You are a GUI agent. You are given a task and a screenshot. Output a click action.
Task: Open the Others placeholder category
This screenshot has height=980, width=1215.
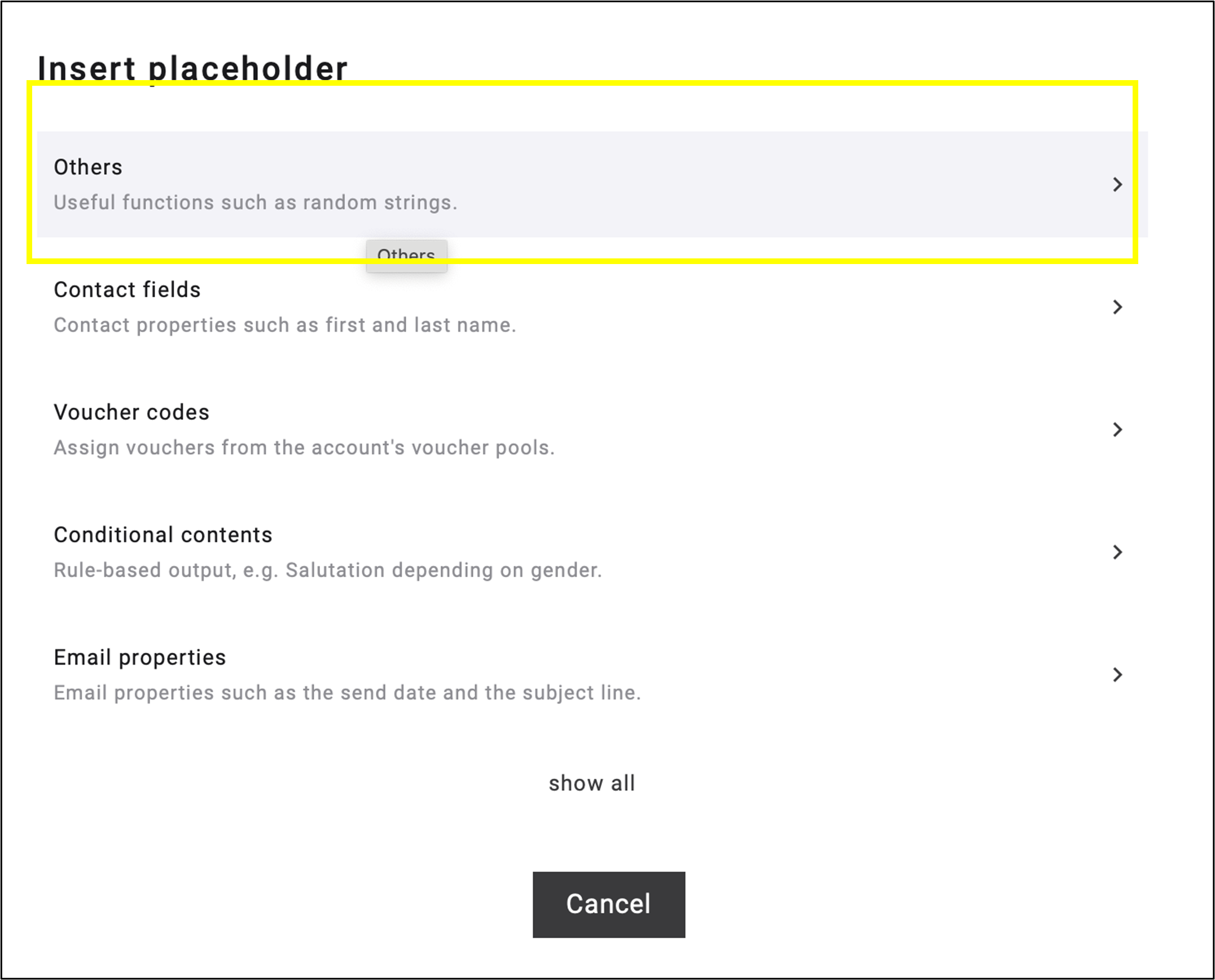pos(592,184)
